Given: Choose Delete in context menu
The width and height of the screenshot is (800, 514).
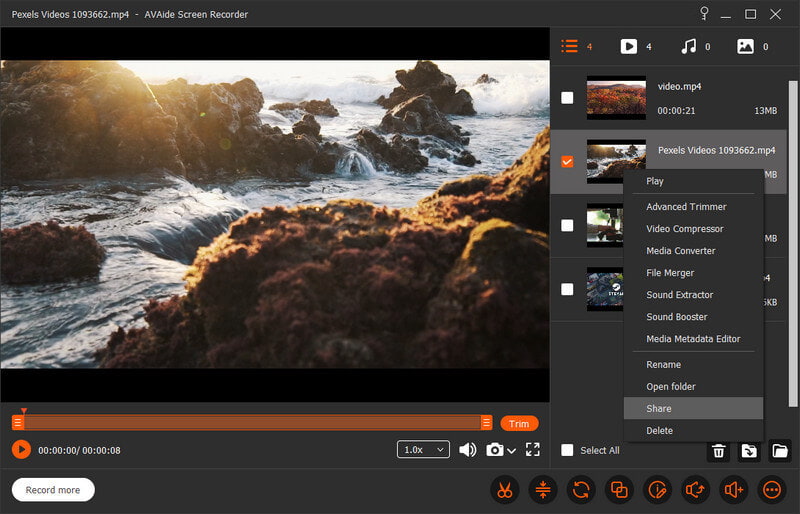Looking at the screenshot, I should pyautogui.click(x=693, y=430).
